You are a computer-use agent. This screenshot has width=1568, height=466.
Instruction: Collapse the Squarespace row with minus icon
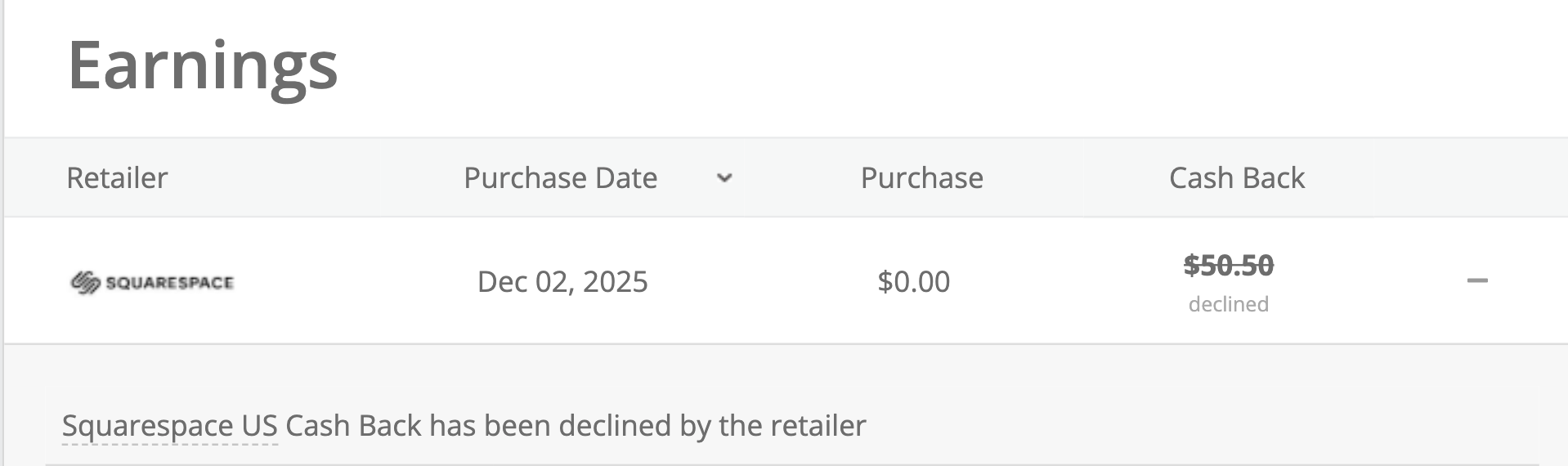[x=1476, y=281]
